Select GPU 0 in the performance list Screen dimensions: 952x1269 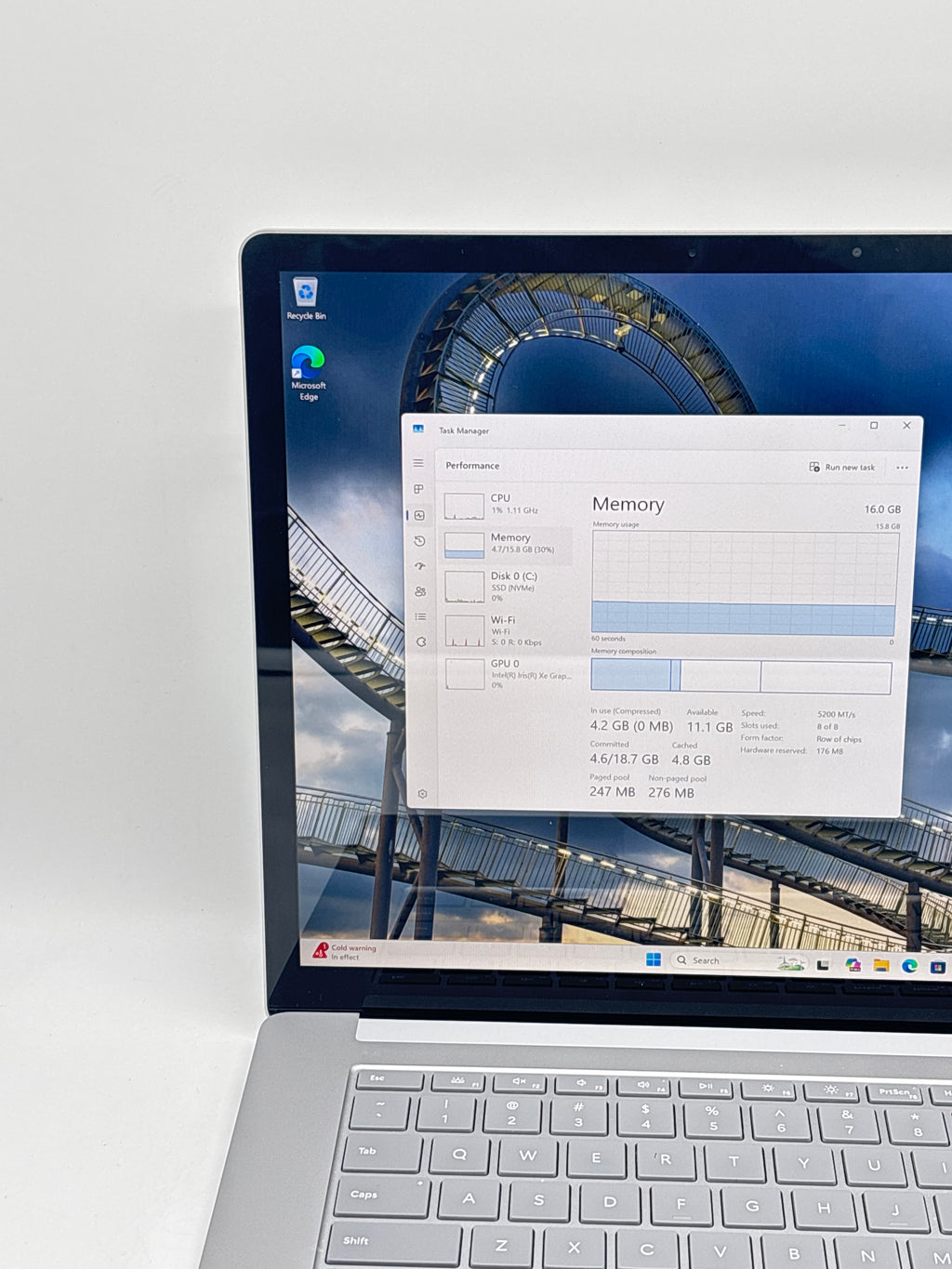(507, 674)
